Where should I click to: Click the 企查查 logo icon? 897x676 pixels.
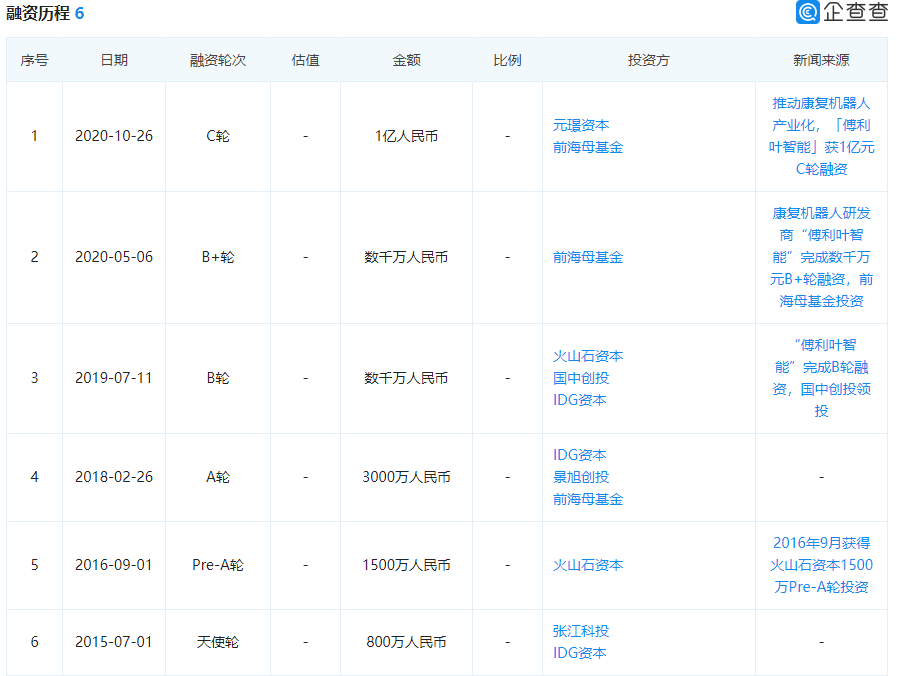click(808, 12)
